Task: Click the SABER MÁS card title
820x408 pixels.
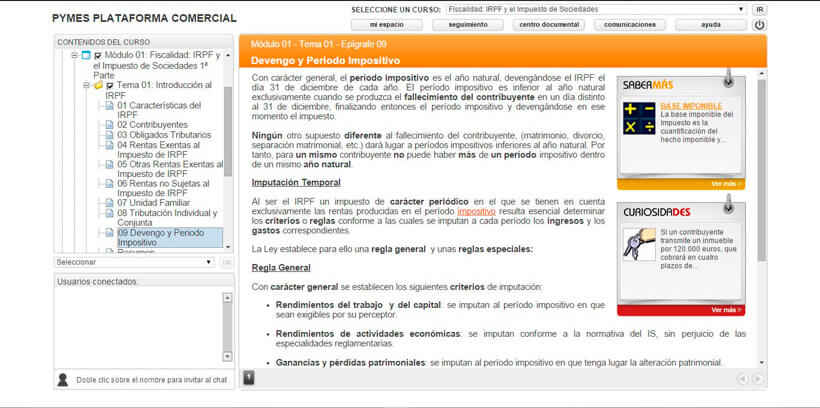Action: point(648,85)
